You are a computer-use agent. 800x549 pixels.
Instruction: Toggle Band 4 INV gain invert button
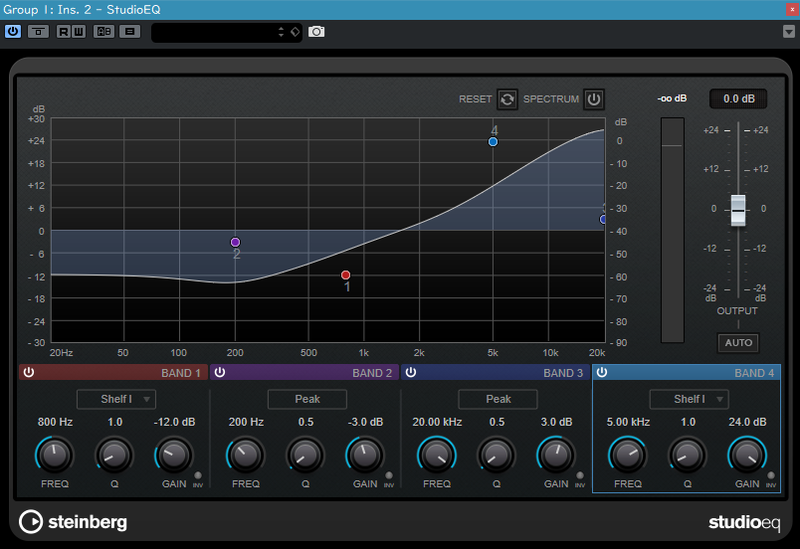pyautogui.click(x=771, y=476)
